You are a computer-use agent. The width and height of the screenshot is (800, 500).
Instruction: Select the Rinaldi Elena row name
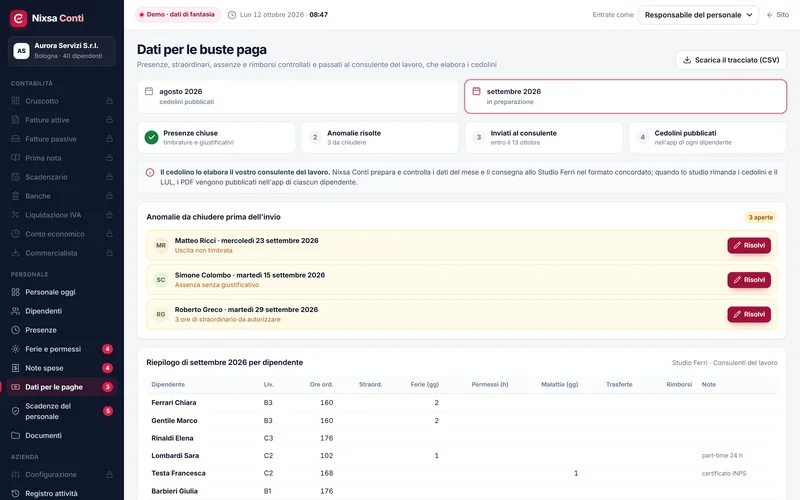click(x=172, y=438)
